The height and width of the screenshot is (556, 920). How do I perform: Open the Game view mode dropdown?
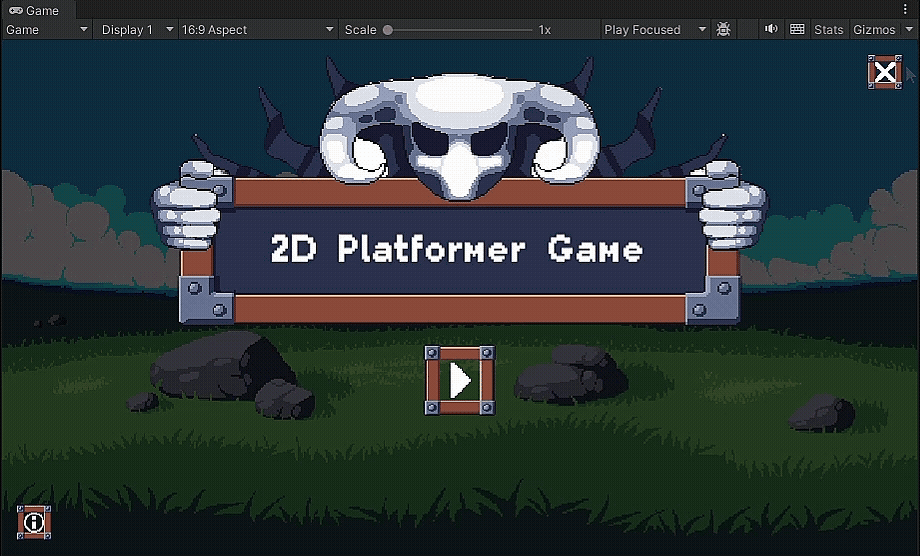point(46,30)
